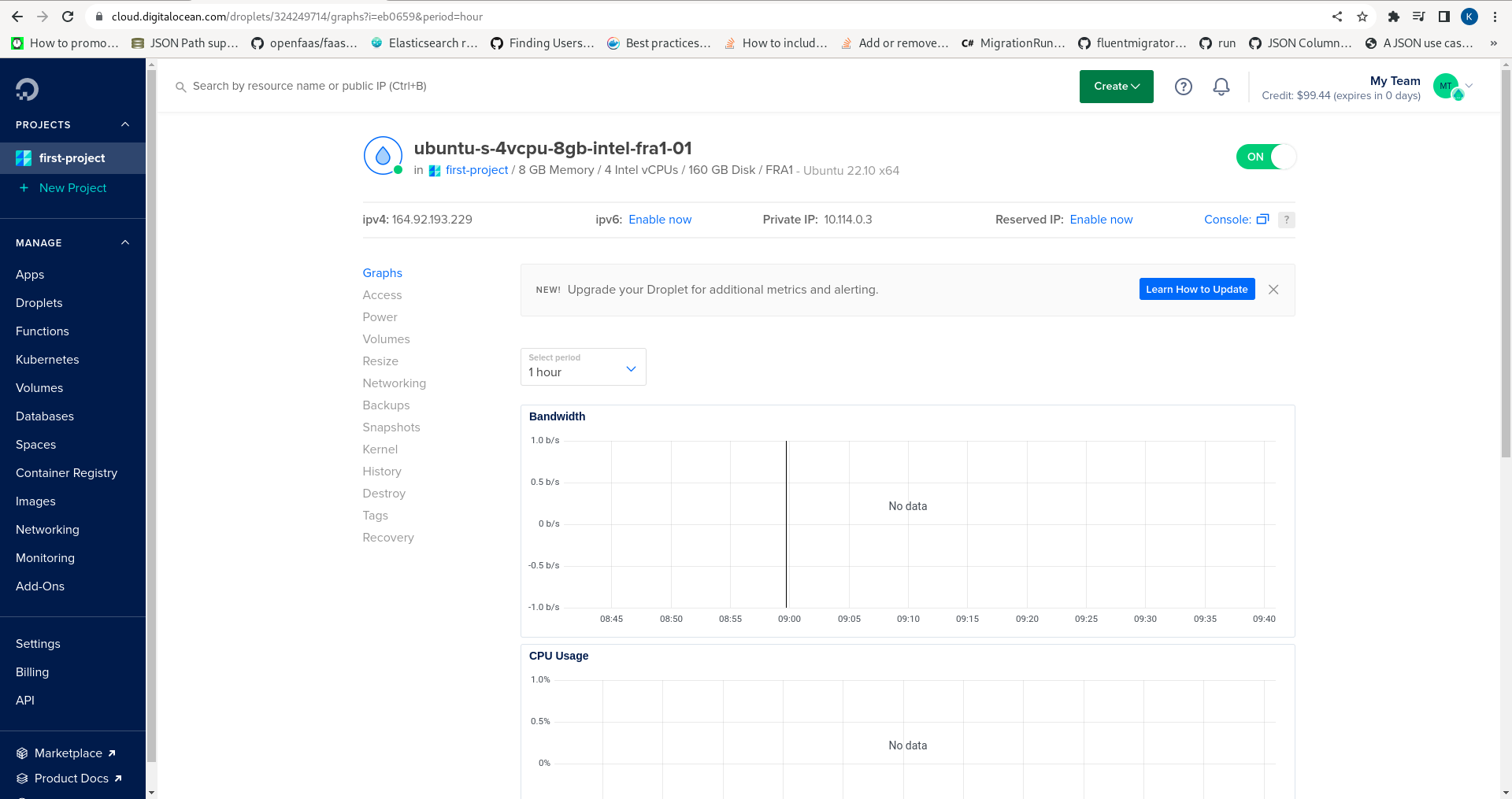Image resolution: width=1512 pixels, height=799 pixels.
Task: Open the Create dropdown button
Action: tap(1116, 87)
